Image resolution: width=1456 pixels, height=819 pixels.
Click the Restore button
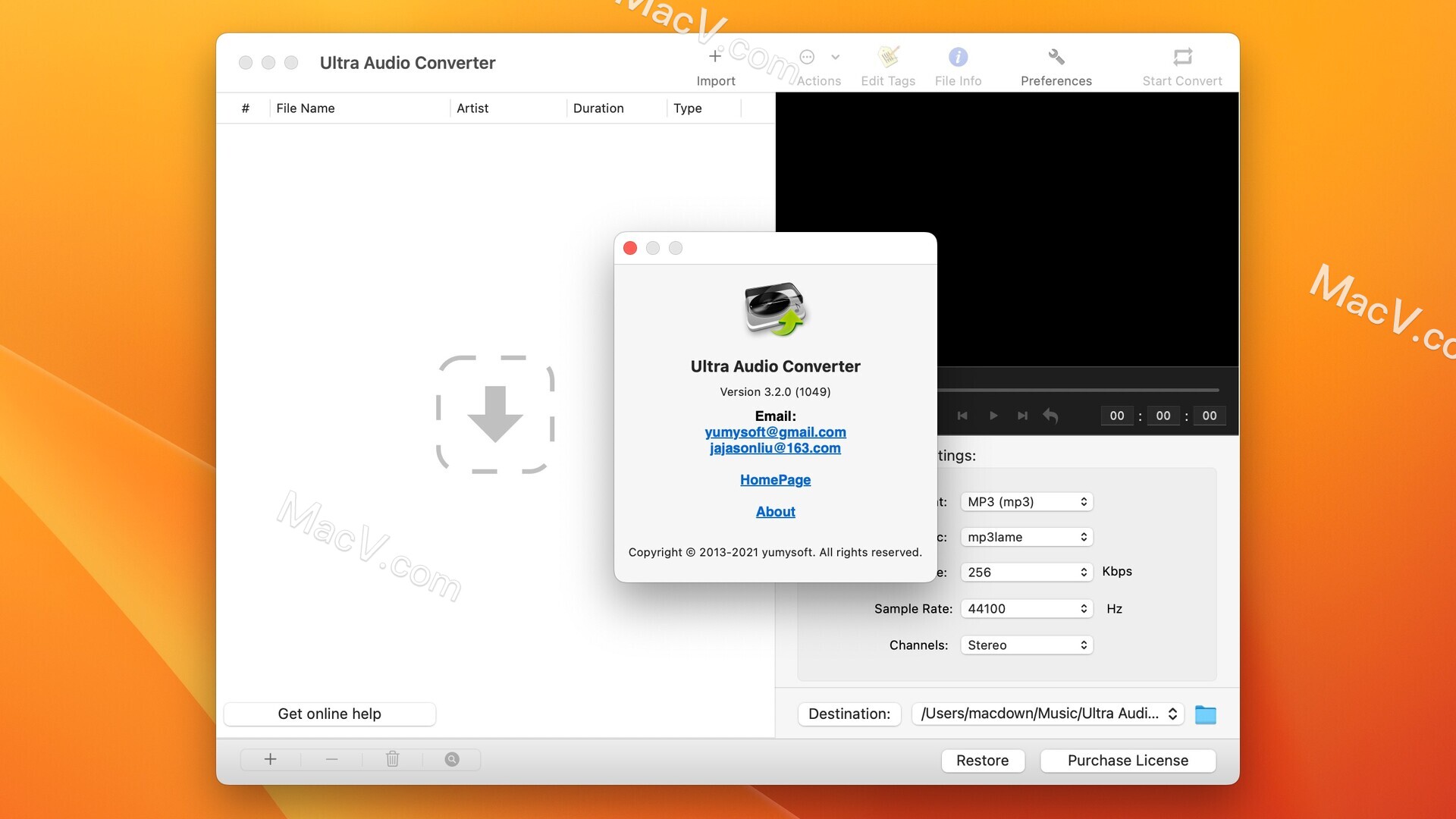click(983, 761)
